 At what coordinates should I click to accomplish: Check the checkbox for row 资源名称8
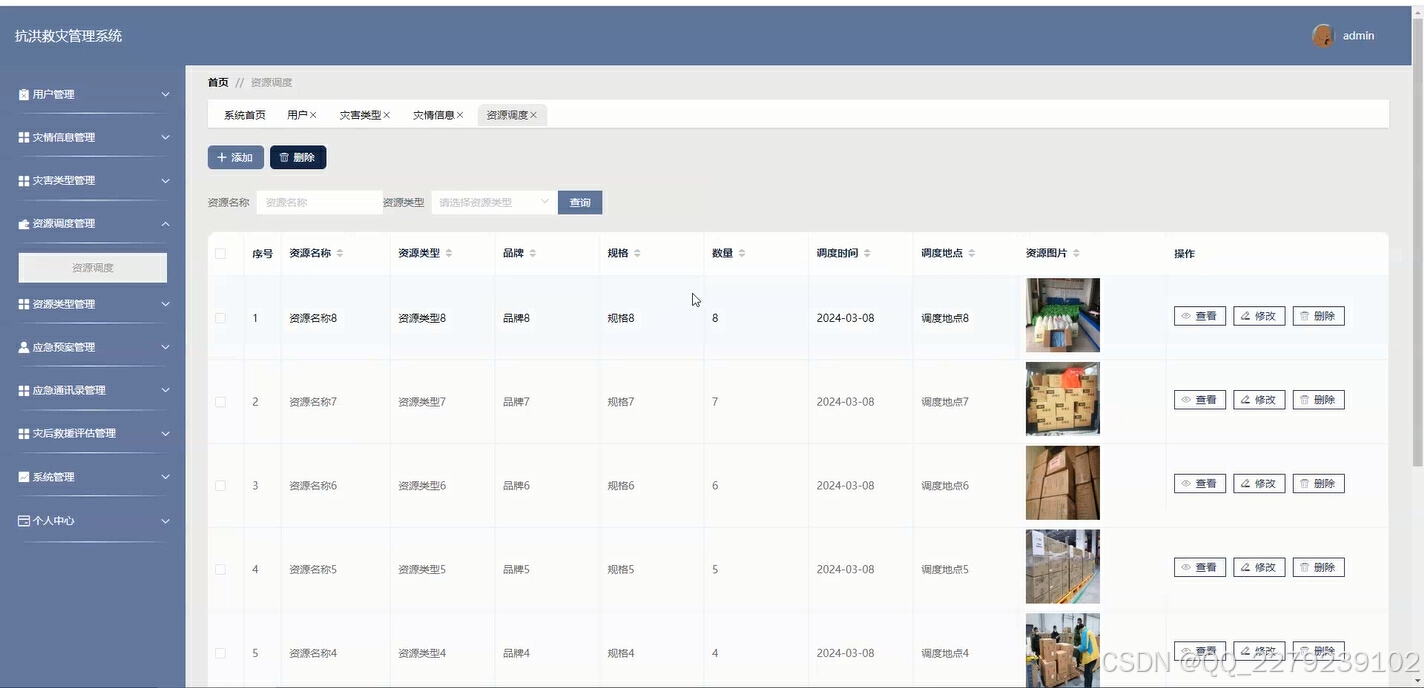pyautogui.click(x=221, y=317)
